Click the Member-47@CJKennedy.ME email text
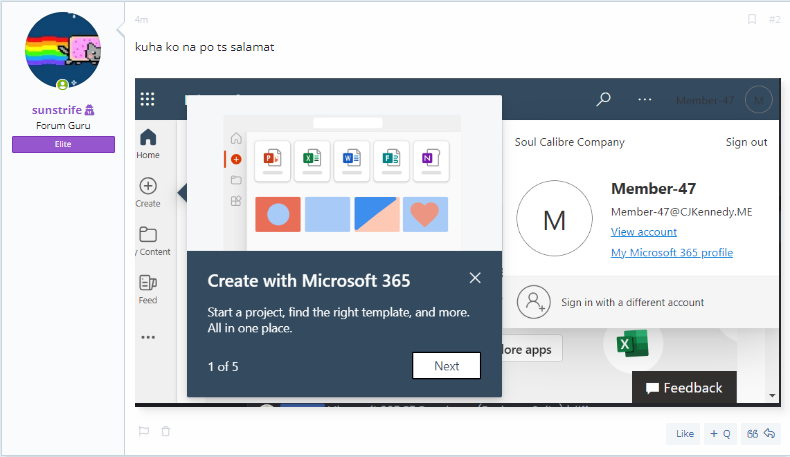The width and height of the screenshot is (790, 457). point(681,212)
